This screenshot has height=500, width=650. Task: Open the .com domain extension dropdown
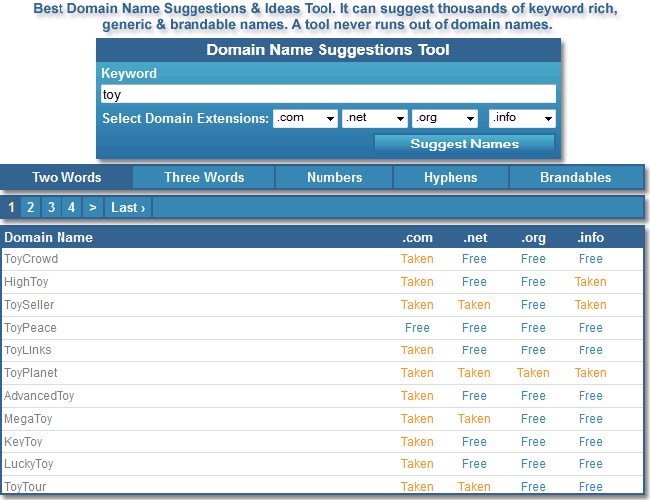305,118
